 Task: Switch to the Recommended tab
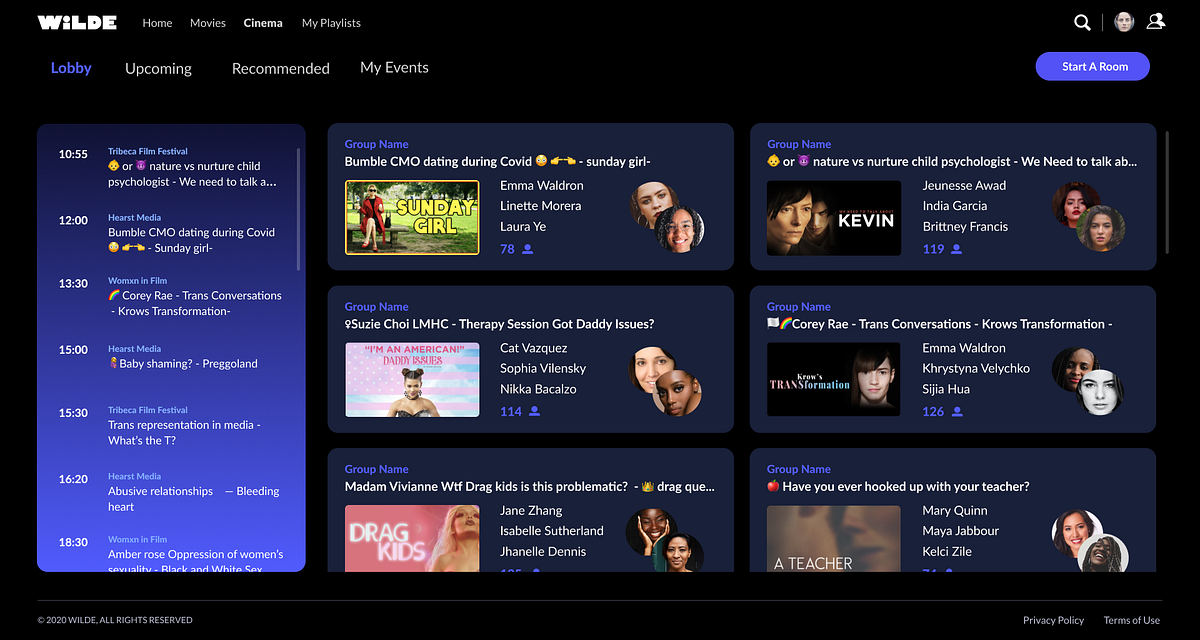(x=281, y=68)
